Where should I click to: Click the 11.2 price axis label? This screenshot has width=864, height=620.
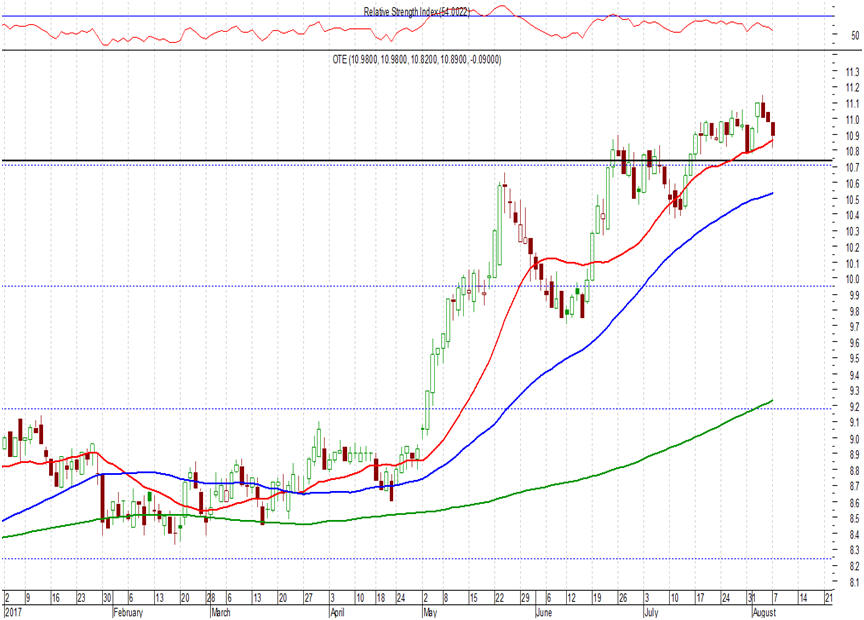click(852, 88)
